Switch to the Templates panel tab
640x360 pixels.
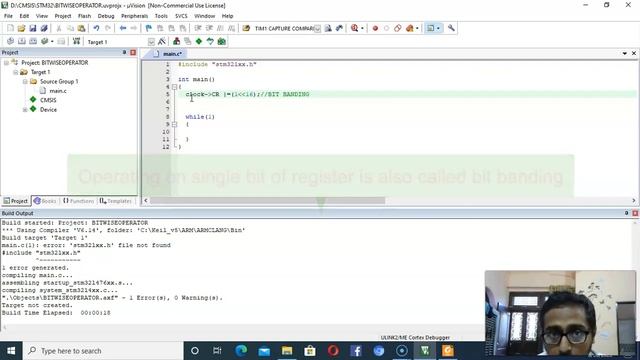pyautogui.click(x=116, y=201)
